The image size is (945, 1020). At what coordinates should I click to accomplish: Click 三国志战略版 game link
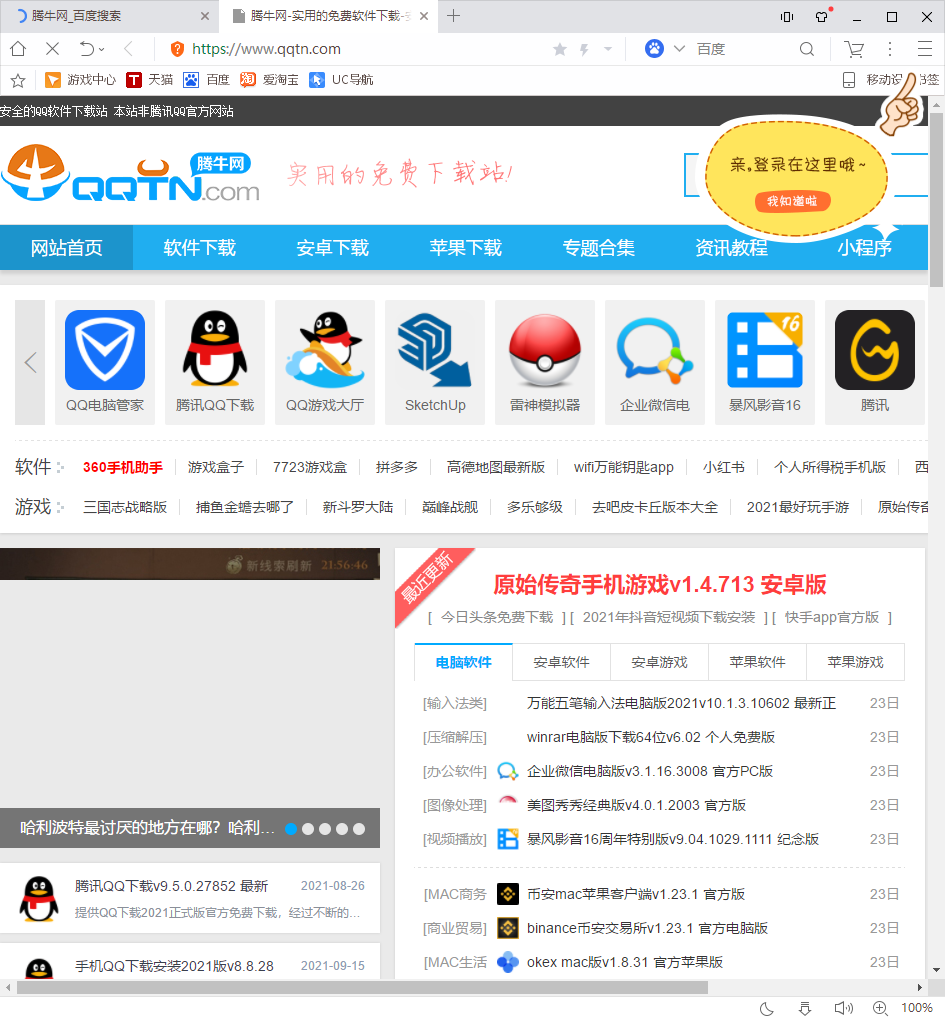[x=125, y=507]
